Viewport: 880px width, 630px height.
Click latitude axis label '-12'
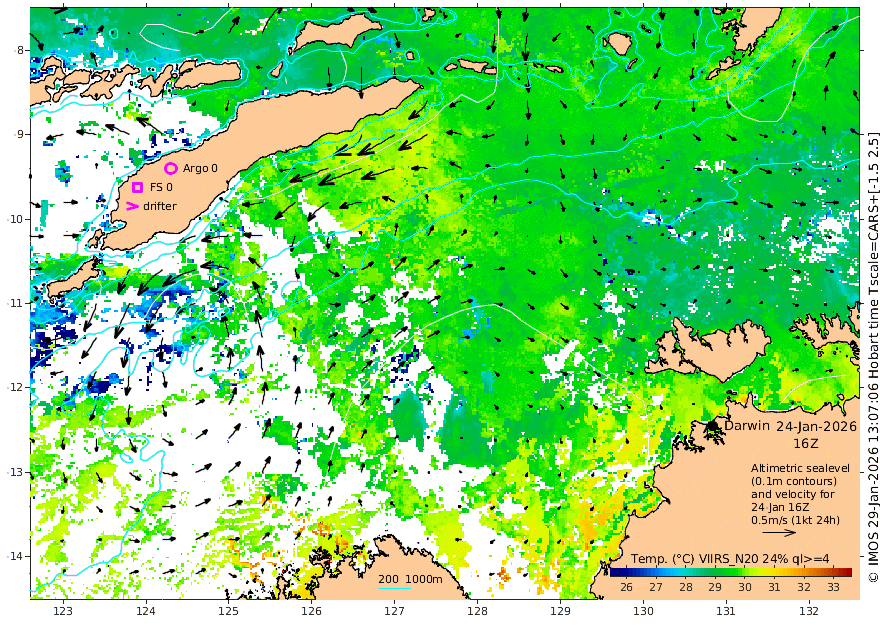pos(15,388)
